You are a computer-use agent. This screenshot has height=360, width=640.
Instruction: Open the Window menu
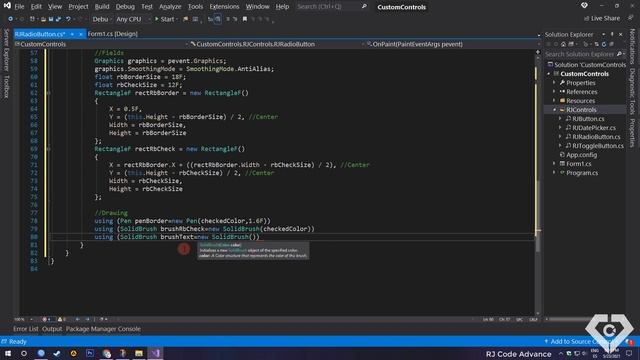coord(257,7)
